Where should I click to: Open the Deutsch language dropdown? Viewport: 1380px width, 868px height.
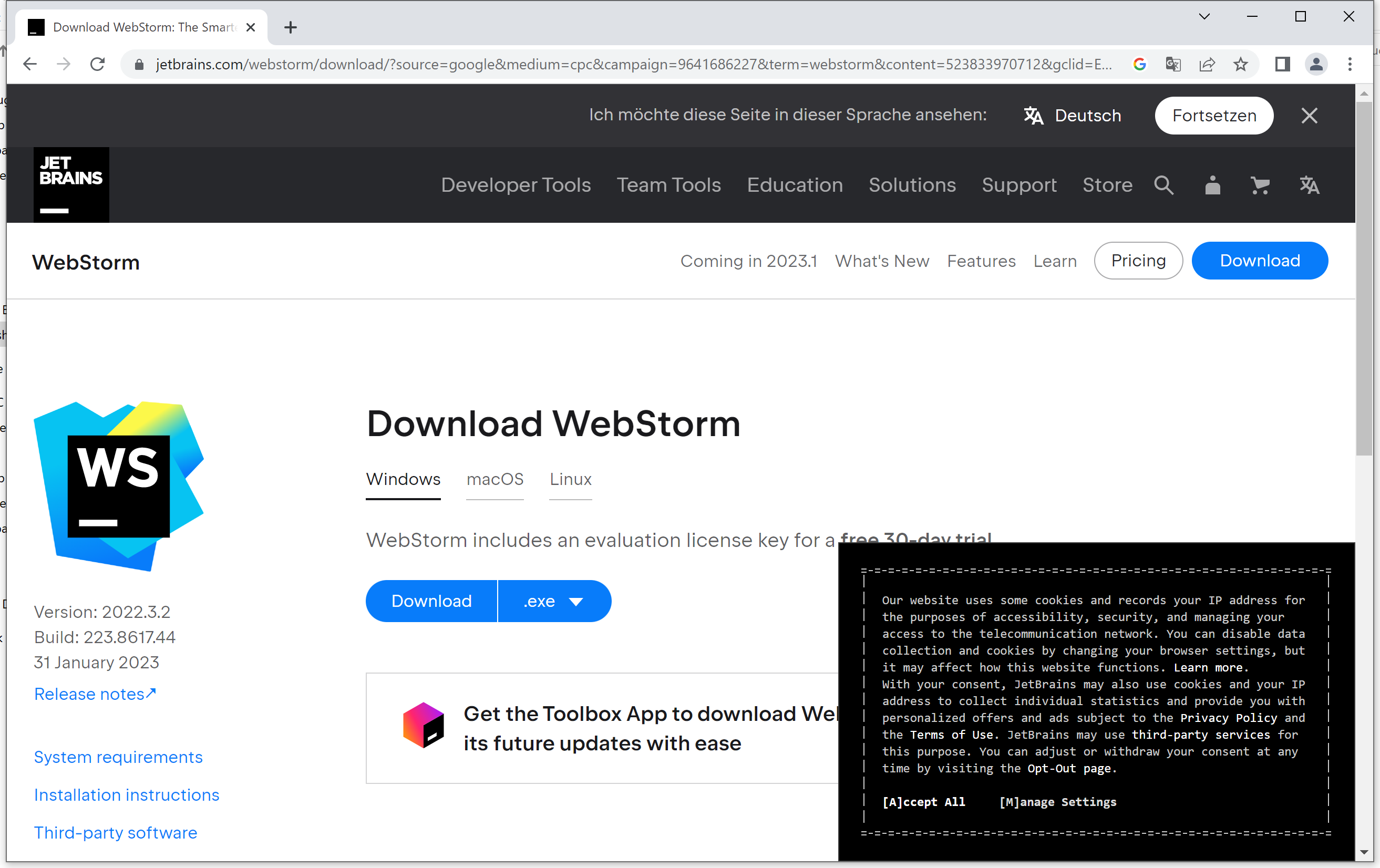click(1072, 115)
